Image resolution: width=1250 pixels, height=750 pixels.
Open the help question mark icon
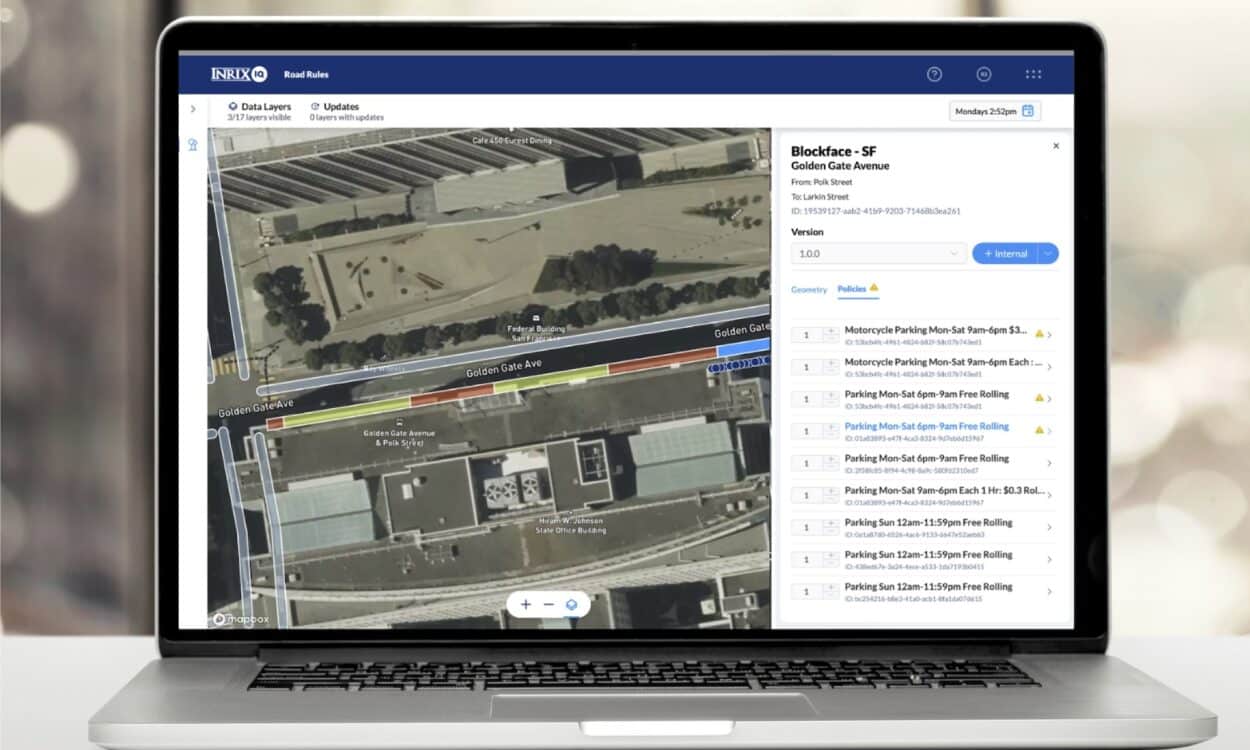[x=934, y=74]
